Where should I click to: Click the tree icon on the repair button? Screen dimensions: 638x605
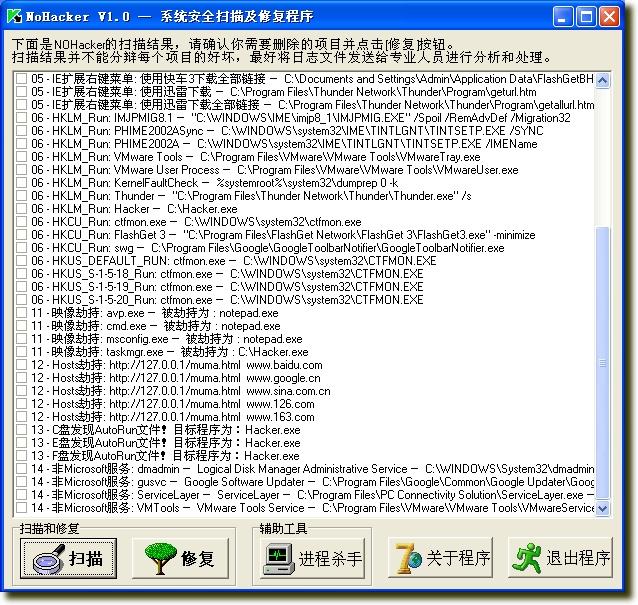tap(161, 558)
